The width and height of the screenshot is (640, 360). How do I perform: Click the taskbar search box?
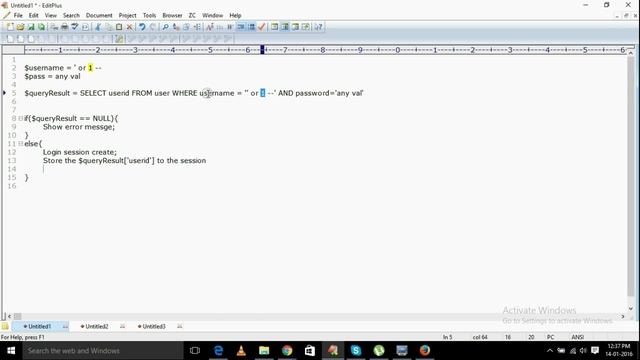[103, 351]
